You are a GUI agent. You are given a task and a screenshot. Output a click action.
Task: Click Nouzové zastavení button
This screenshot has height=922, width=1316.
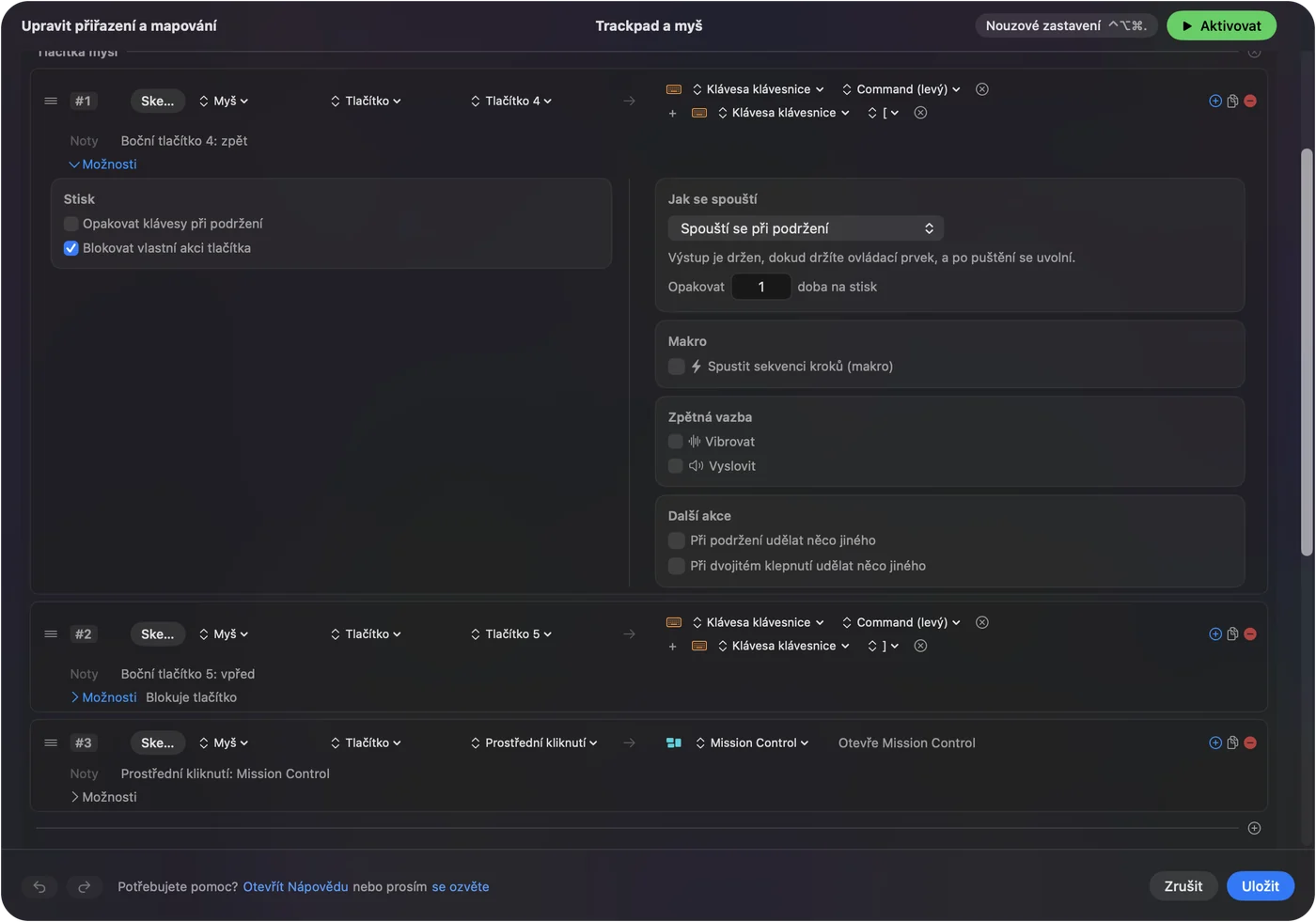[x=1066, y=25]
